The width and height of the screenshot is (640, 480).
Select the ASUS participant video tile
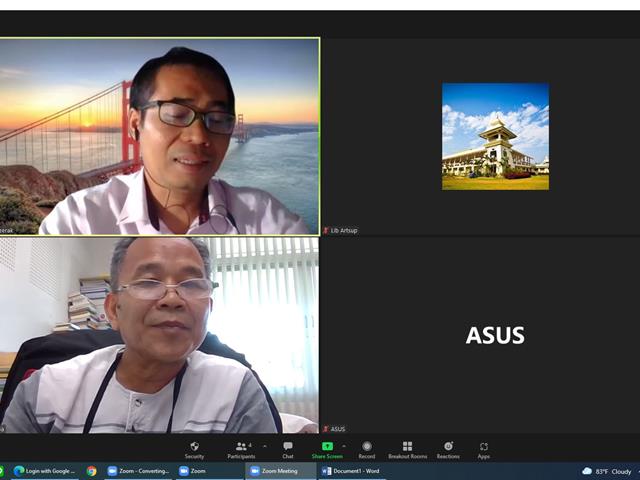480,335
